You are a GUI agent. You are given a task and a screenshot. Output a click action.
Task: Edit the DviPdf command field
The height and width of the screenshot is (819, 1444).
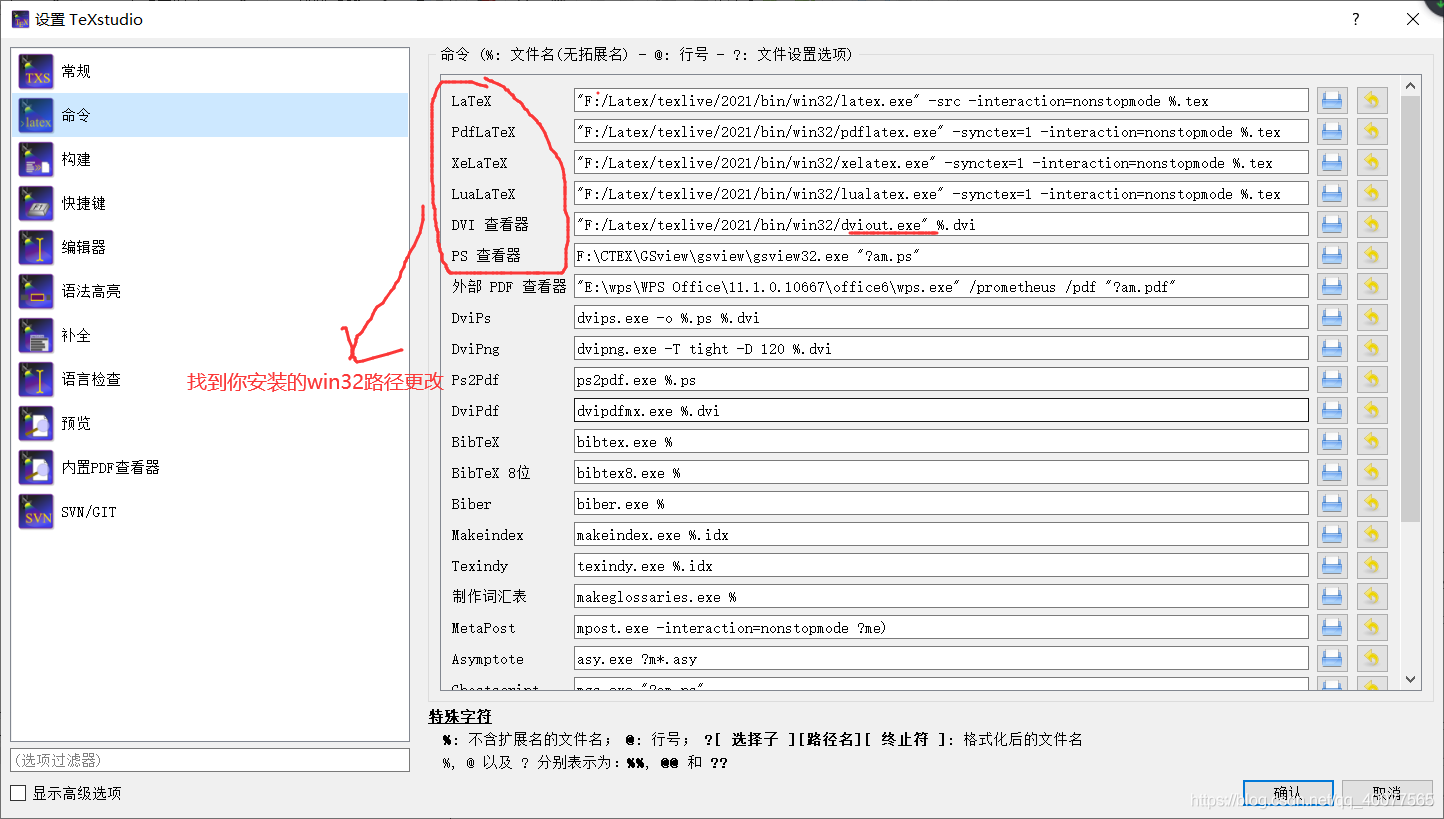941,410
